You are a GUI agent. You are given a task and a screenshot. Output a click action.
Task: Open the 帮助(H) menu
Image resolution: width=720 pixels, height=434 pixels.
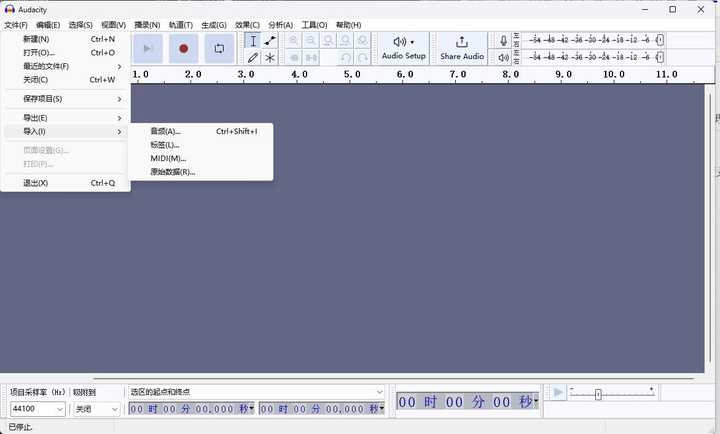tap(348, 25)
